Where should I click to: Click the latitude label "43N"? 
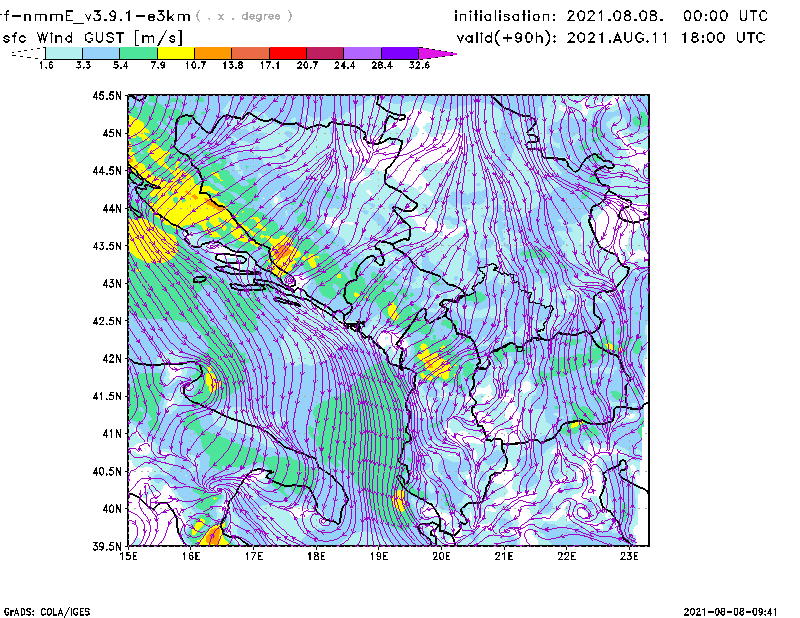112,283
